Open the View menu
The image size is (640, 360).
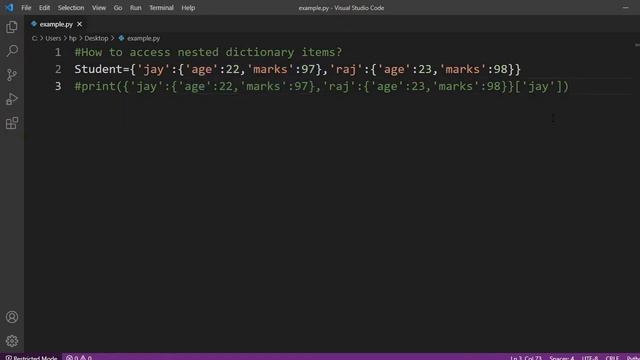coord(99,8)
